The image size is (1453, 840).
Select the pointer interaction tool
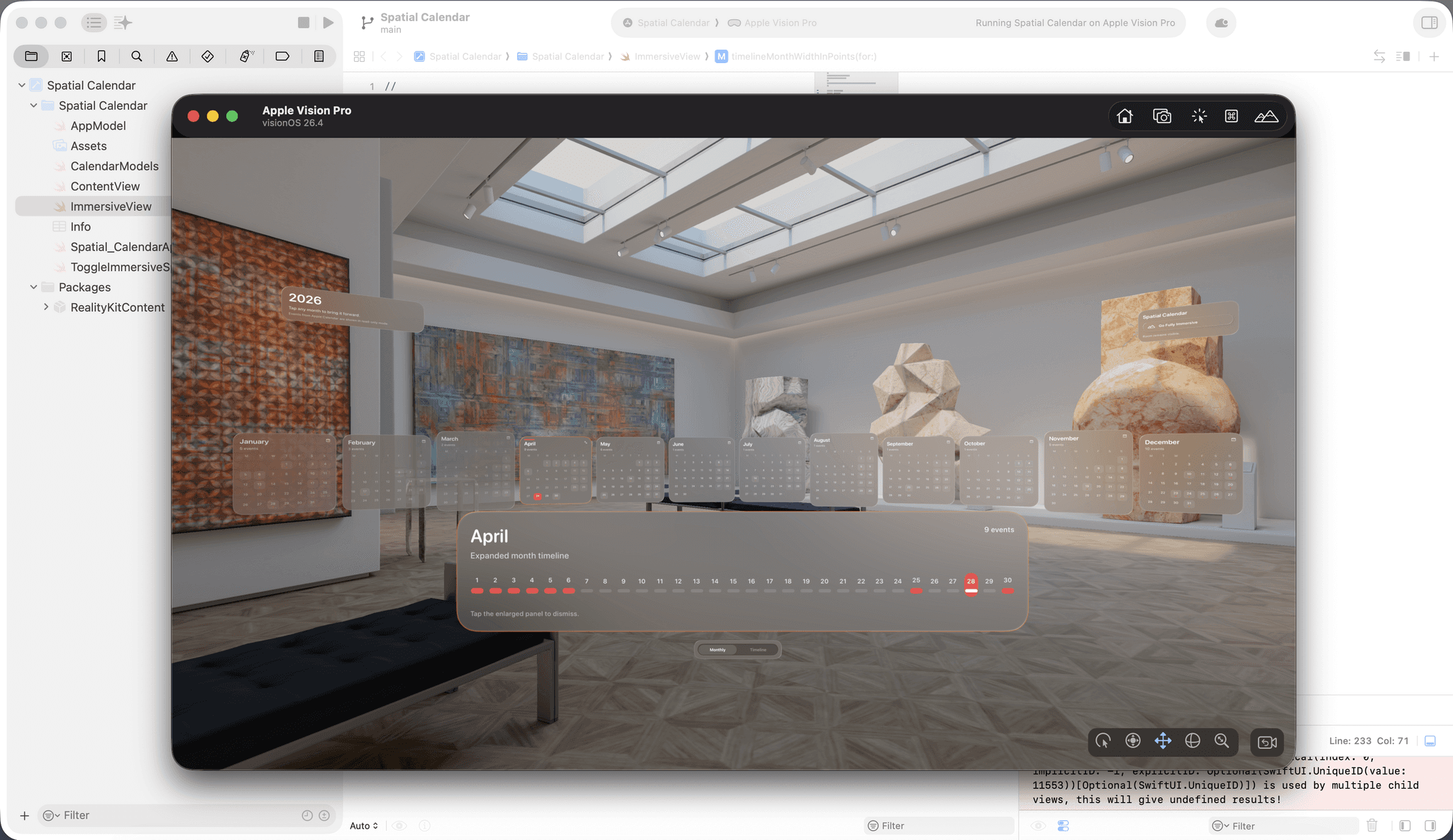[x=1103, y=741]
